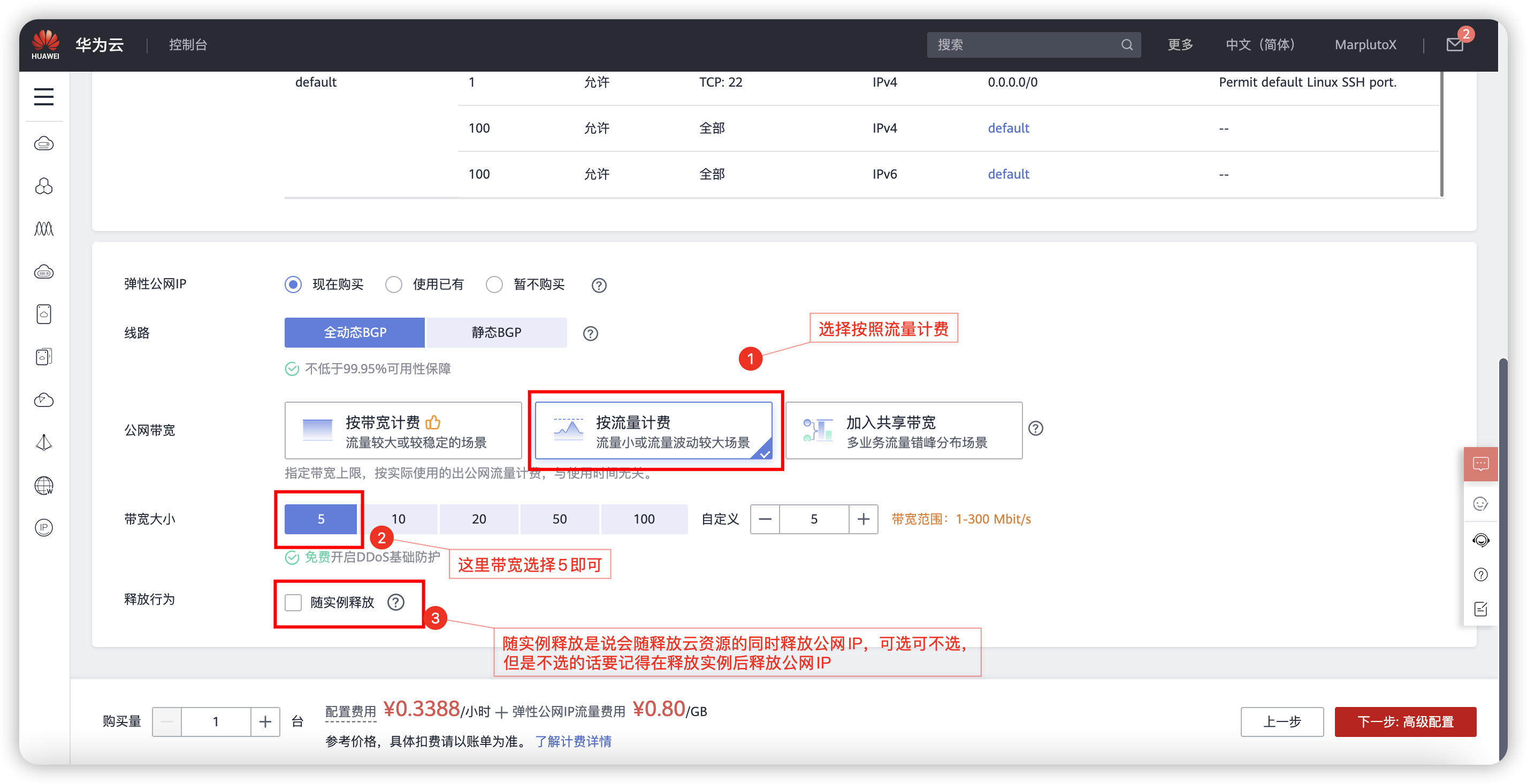The width and height of the screenshot is (1527, 784).
Task: Choose the 按带宽计费 billing option
Action: pyautogui.click(x=403, y=431)
